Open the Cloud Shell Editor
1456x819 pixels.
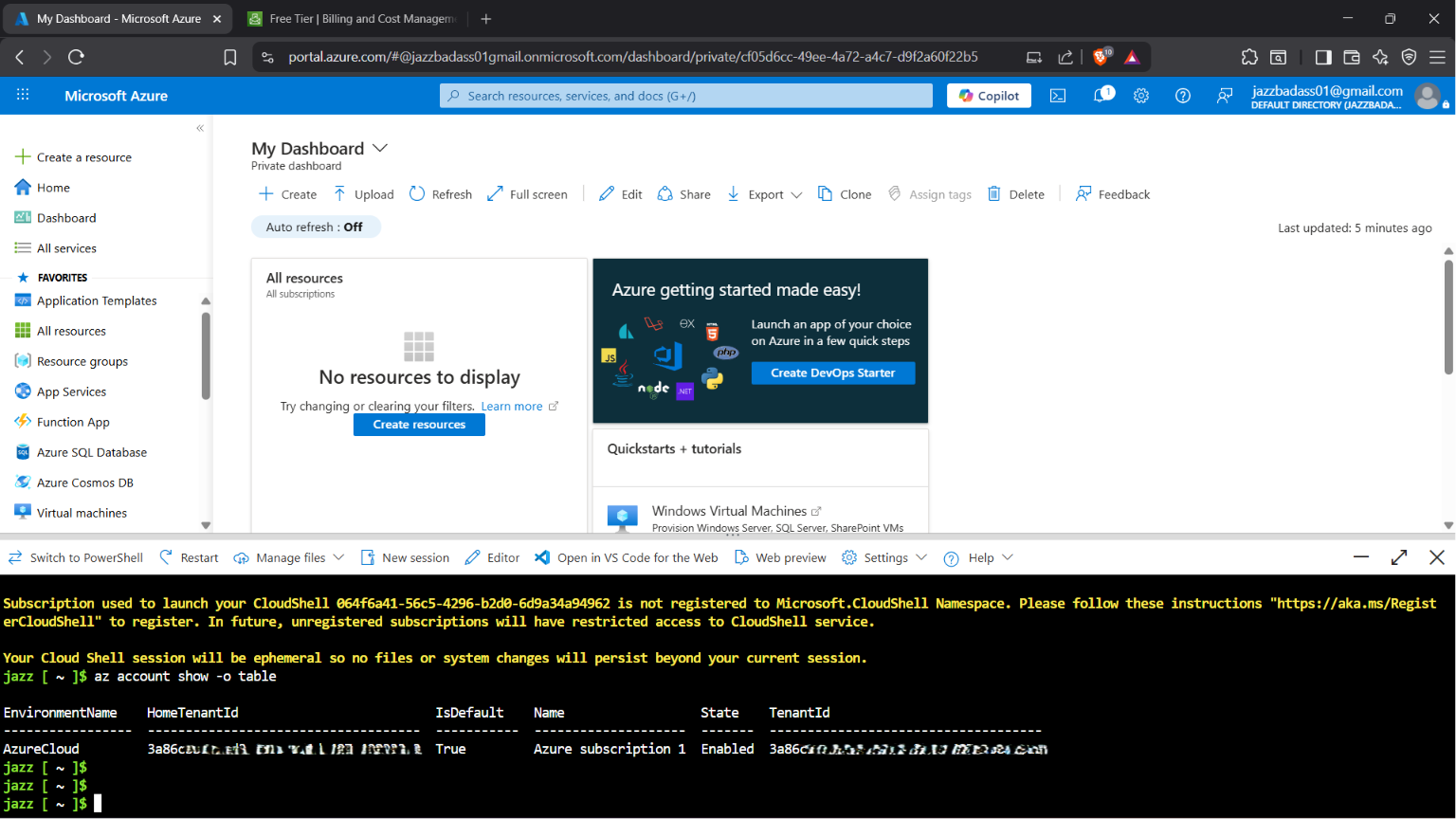point(493,557)
